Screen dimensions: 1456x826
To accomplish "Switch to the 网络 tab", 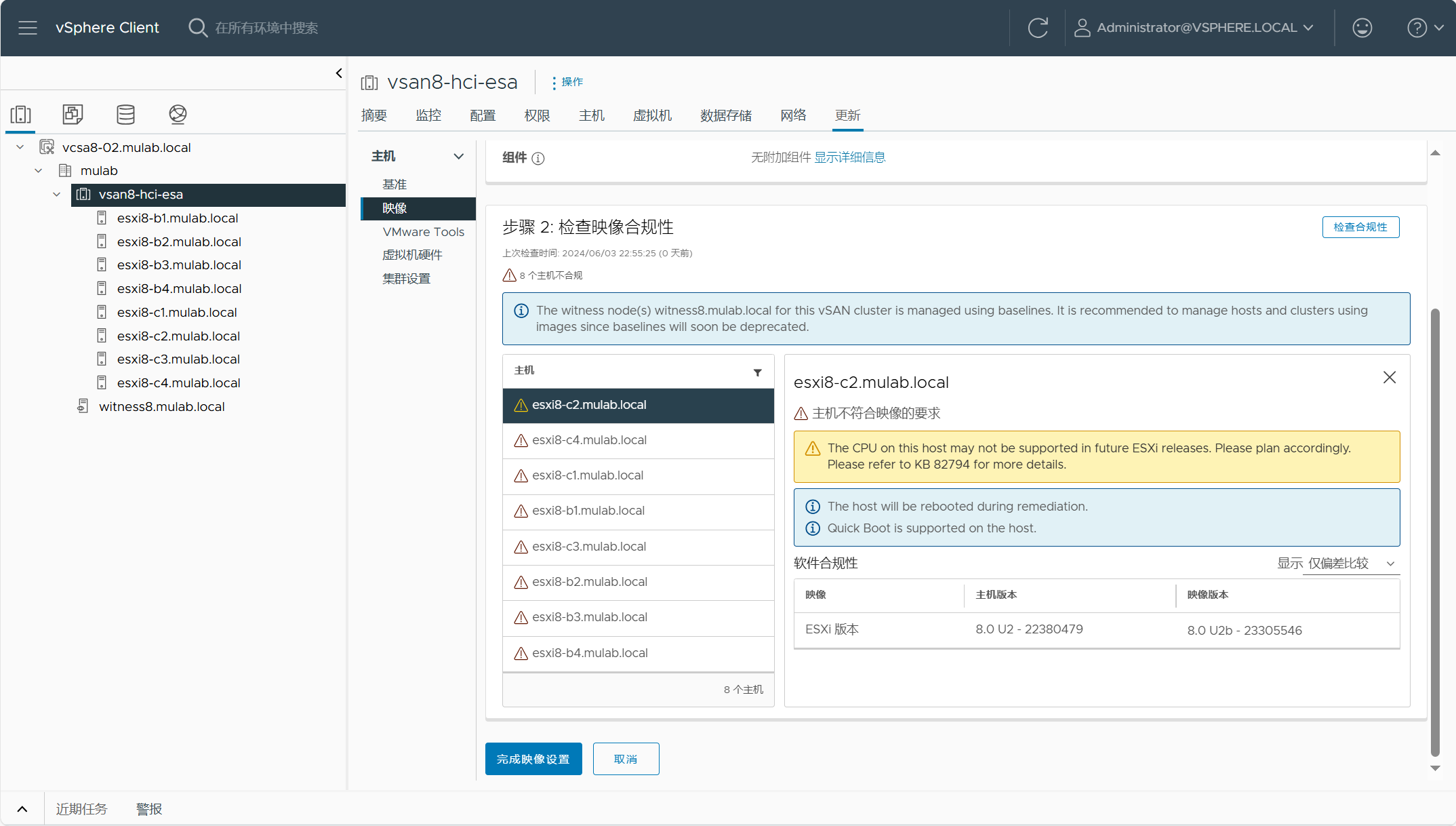I will pos(793,116).
